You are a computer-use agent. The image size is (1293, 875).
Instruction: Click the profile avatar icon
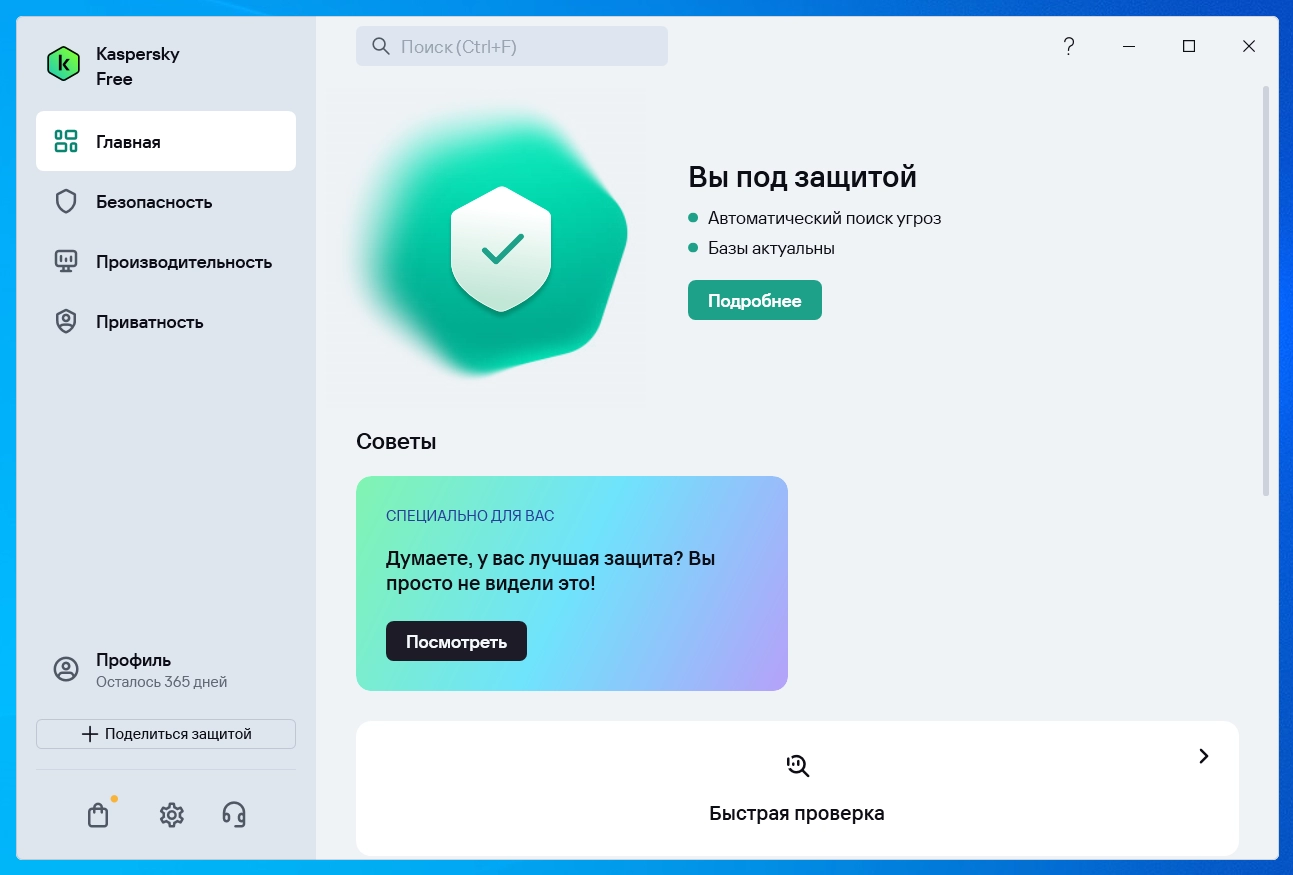pyautogui.click(x=66, y=670)
